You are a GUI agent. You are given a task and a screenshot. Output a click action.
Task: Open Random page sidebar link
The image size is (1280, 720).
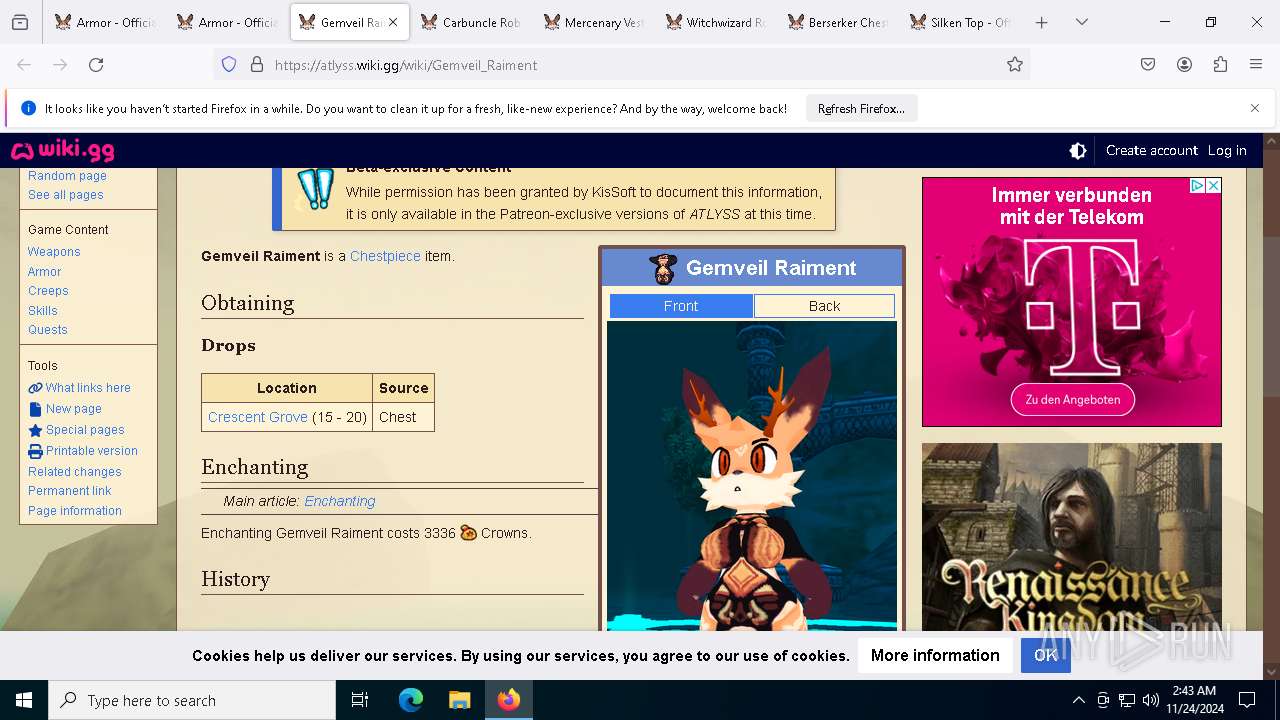(x=67, y=176)
